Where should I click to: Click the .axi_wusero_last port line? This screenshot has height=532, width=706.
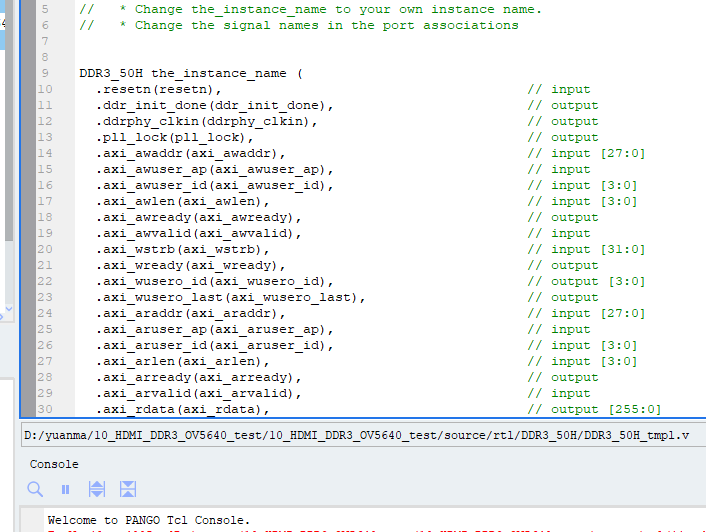point(230,297)
